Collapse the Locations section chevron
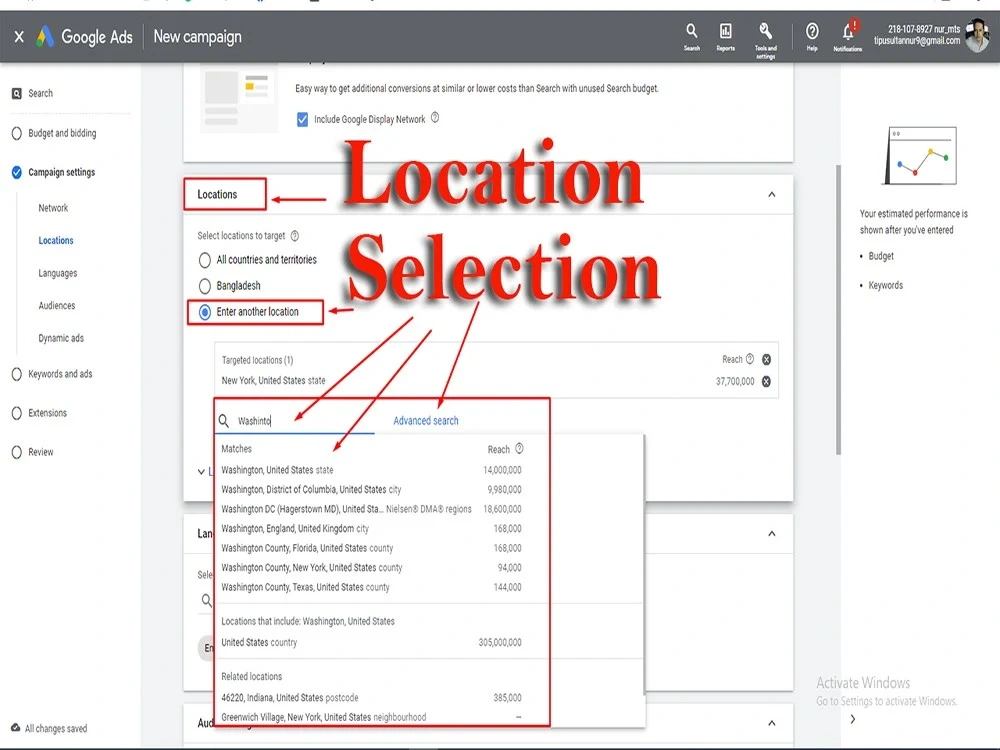This screenshot has width=1000, height=750. click(x=772, y=195)
